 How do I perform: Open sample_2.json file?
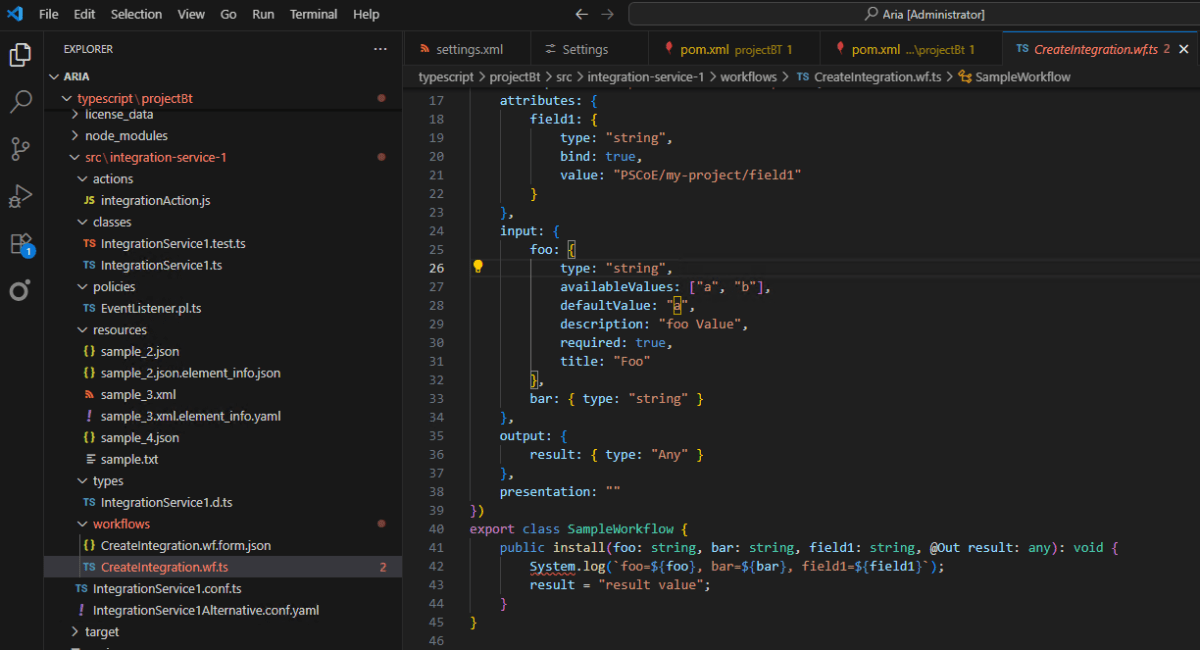pyautogui.click(x=140, y=352)
